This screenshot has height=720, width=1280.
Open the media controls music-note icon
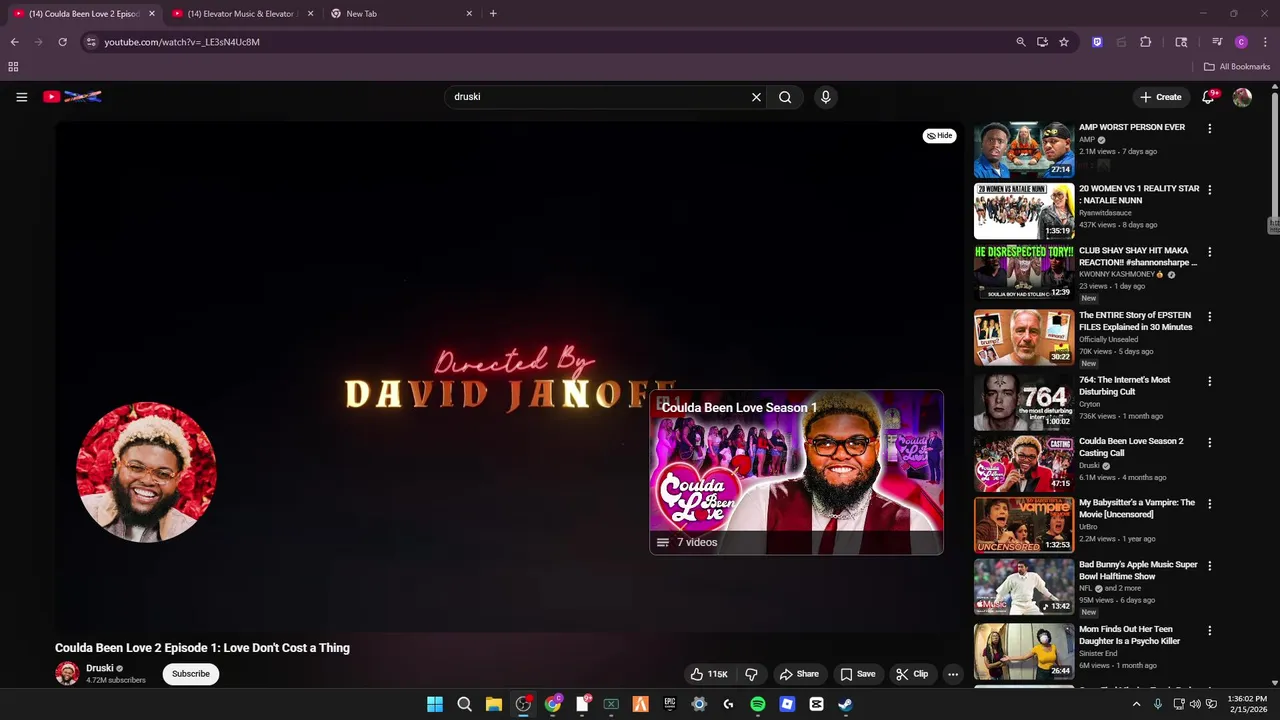click(1217, 42)
